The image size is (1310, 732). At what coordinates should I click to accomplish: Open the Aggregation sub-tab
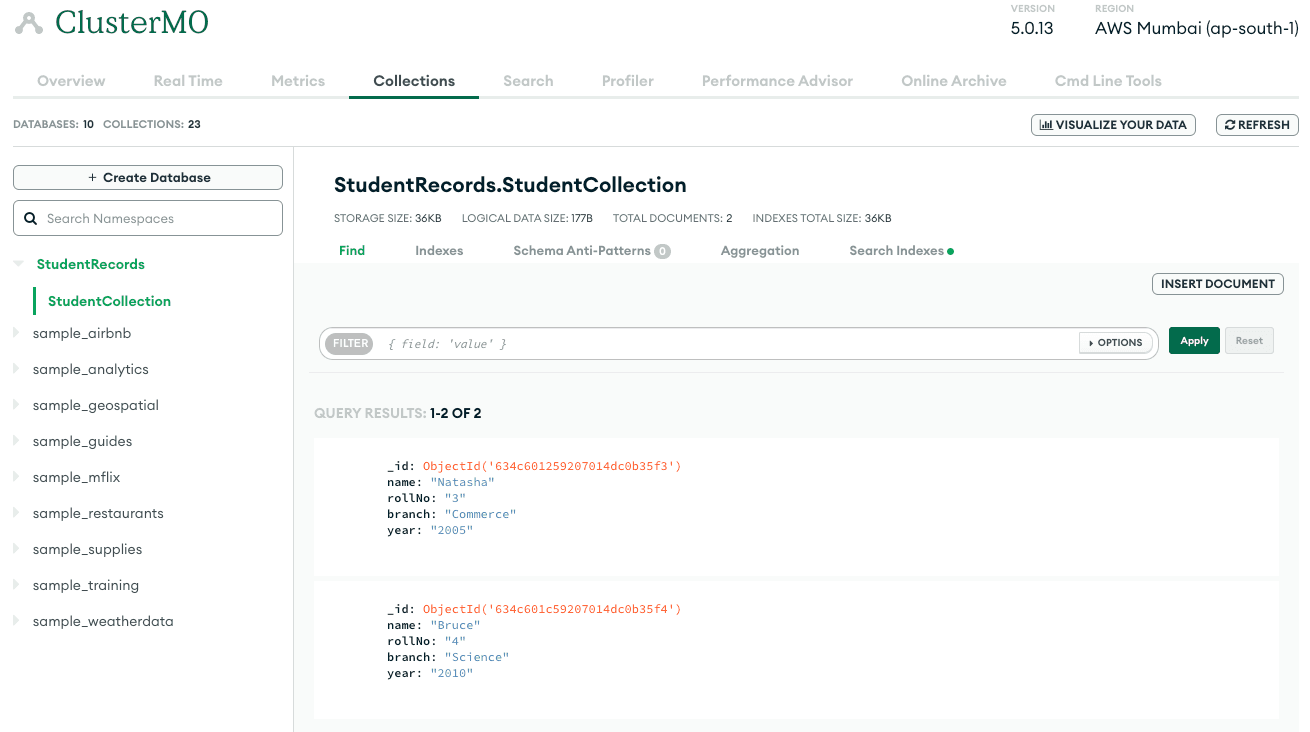pyautogui.click(x=759, y=251)
